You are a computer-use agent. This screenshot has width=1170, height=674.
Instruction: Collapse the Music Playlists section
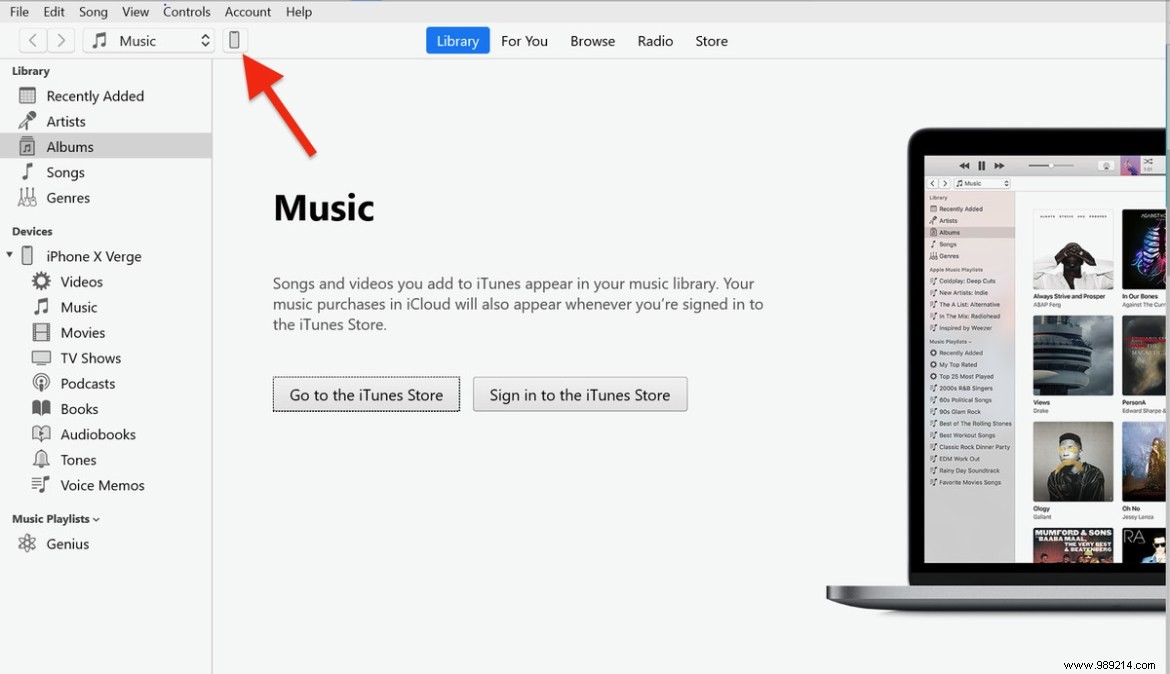coord(94,518)
